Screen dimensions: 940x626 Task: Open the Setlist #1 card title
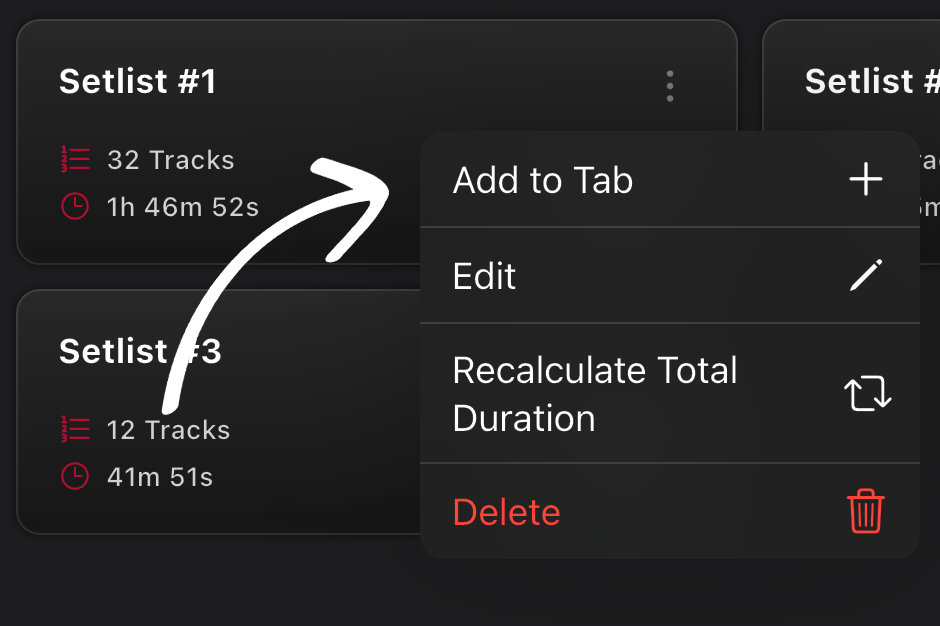point(138,81)
